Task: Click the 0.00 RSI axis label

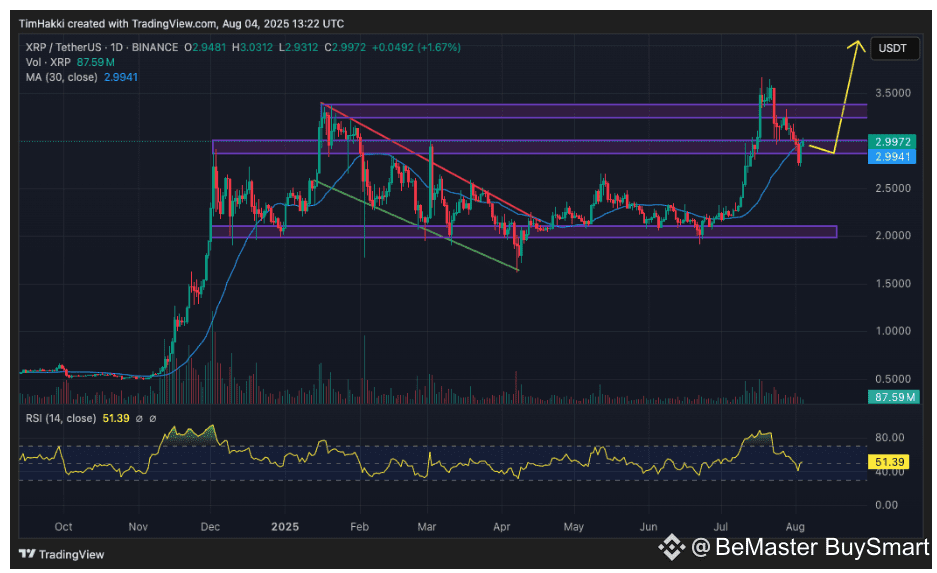Action: (x=886, y=505)
